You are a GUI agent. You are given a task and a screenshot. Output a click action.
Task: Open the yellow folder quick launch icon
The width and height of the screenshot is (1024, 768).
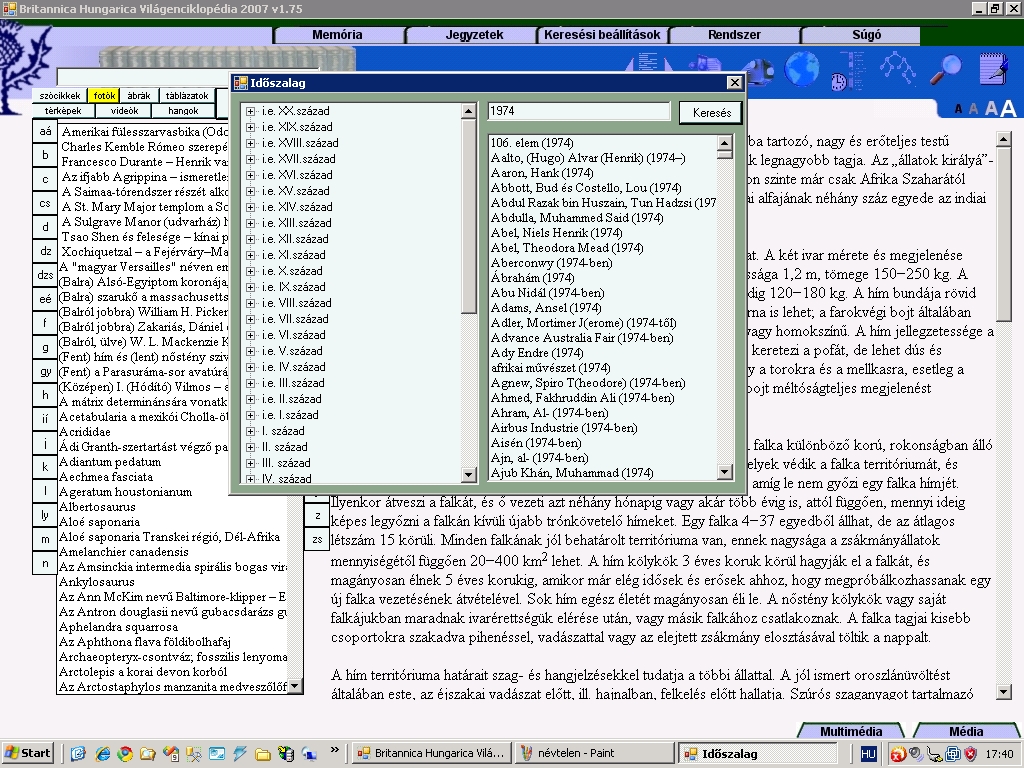pos(263,754)
